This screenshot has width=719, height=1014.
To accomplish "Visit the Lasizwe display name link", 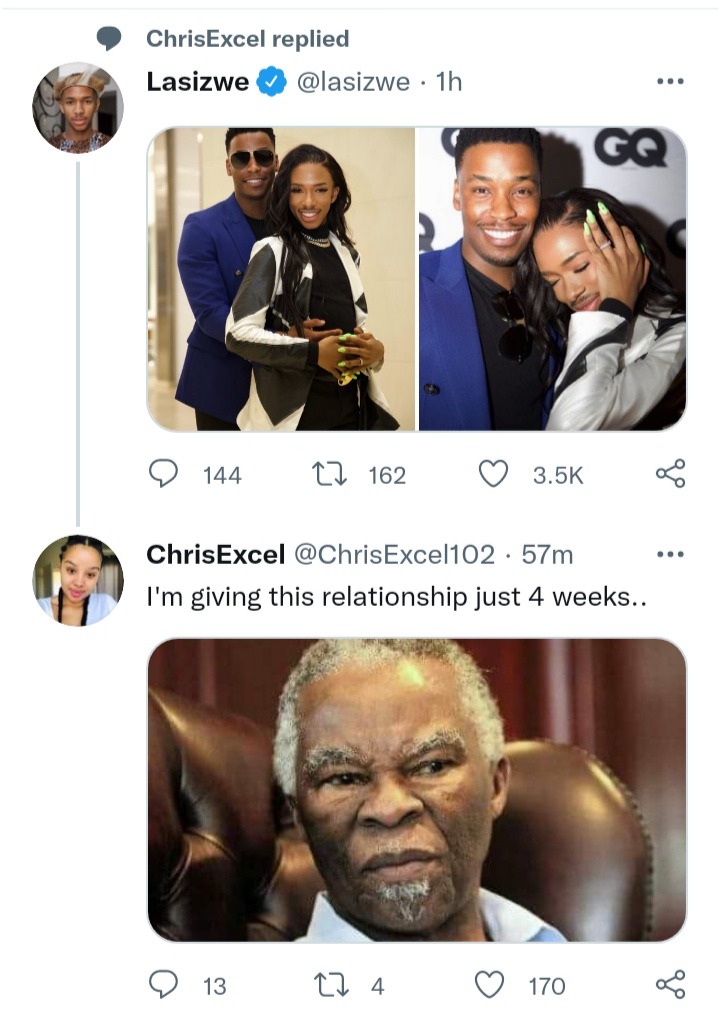I will click(x=197, y=81).
